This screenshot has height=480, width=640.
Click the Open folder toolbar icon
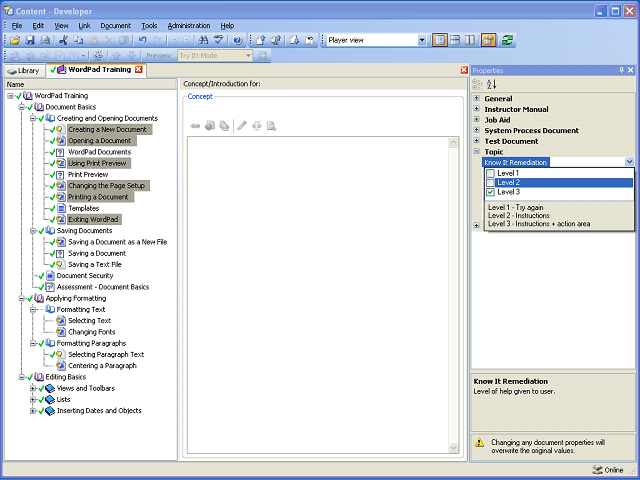tap(15, 40)
